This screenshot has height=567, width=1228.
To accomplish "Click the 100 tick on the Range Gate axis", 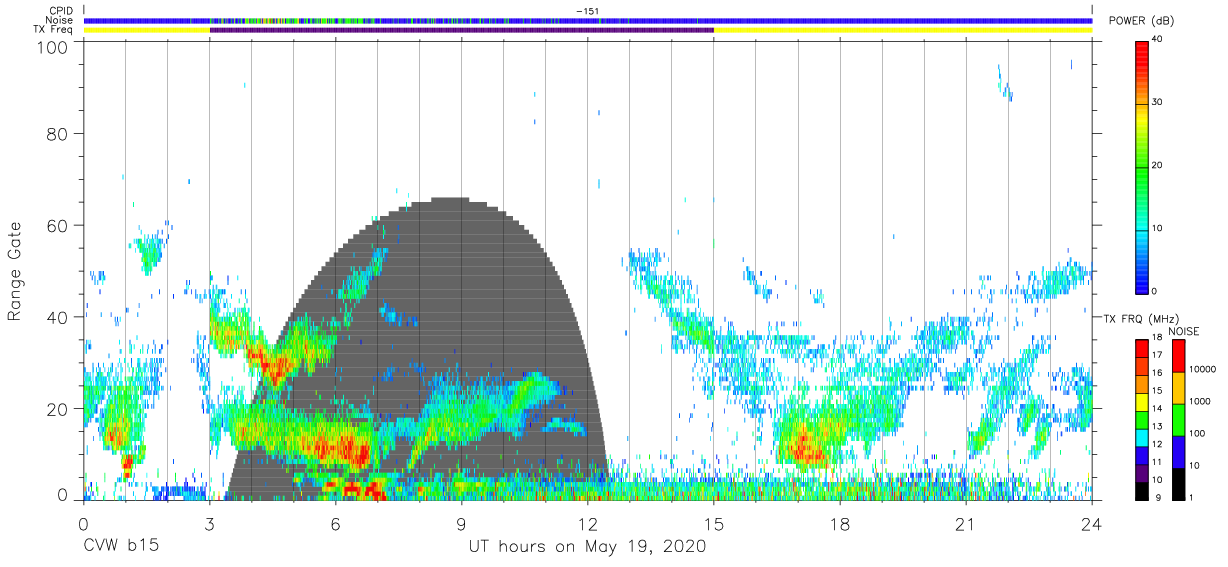I will click(x=54, y=47).
